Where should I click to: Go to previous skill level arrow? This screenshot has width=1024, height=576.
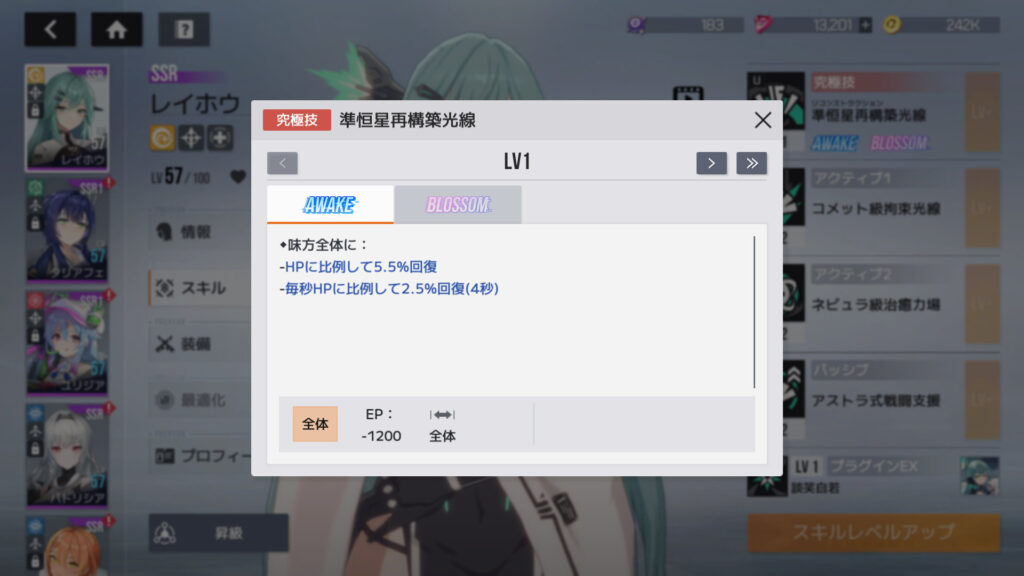[x=282, y=163]
